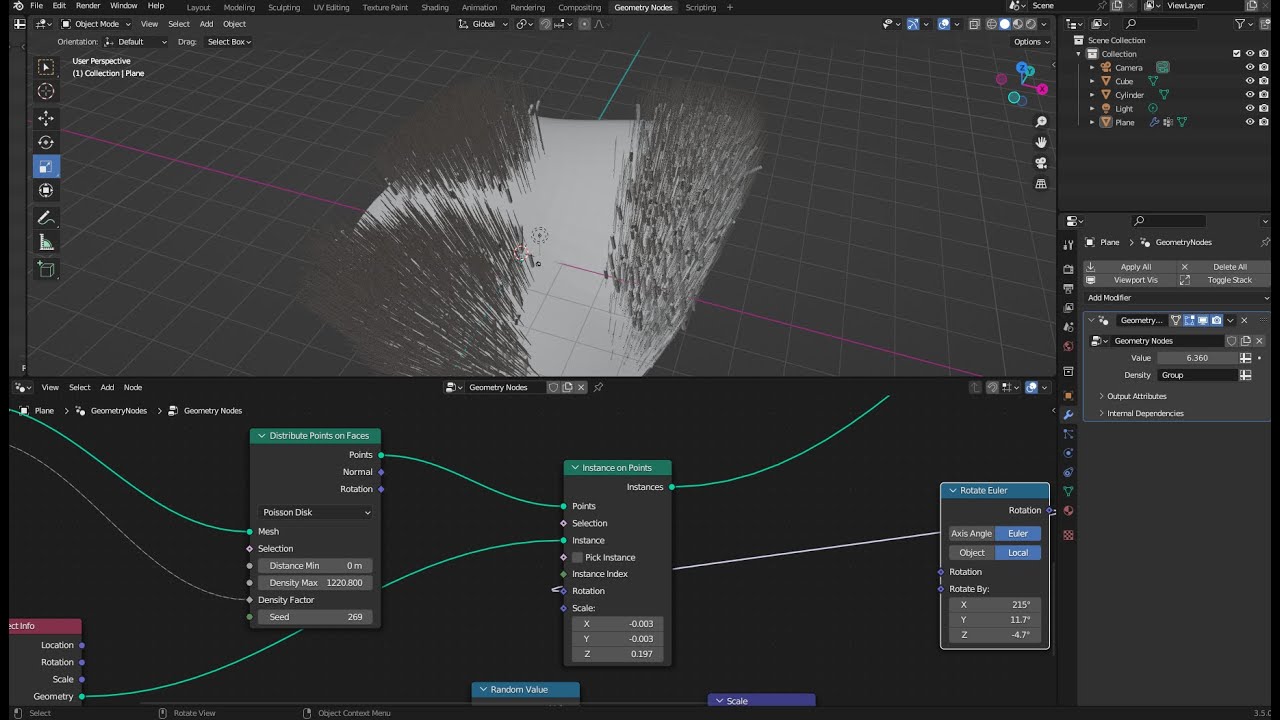This screenshot has width=1280, height=720.
Task: Click fake user shield on Geometry Nodes
Action: [x=553, y=387]
